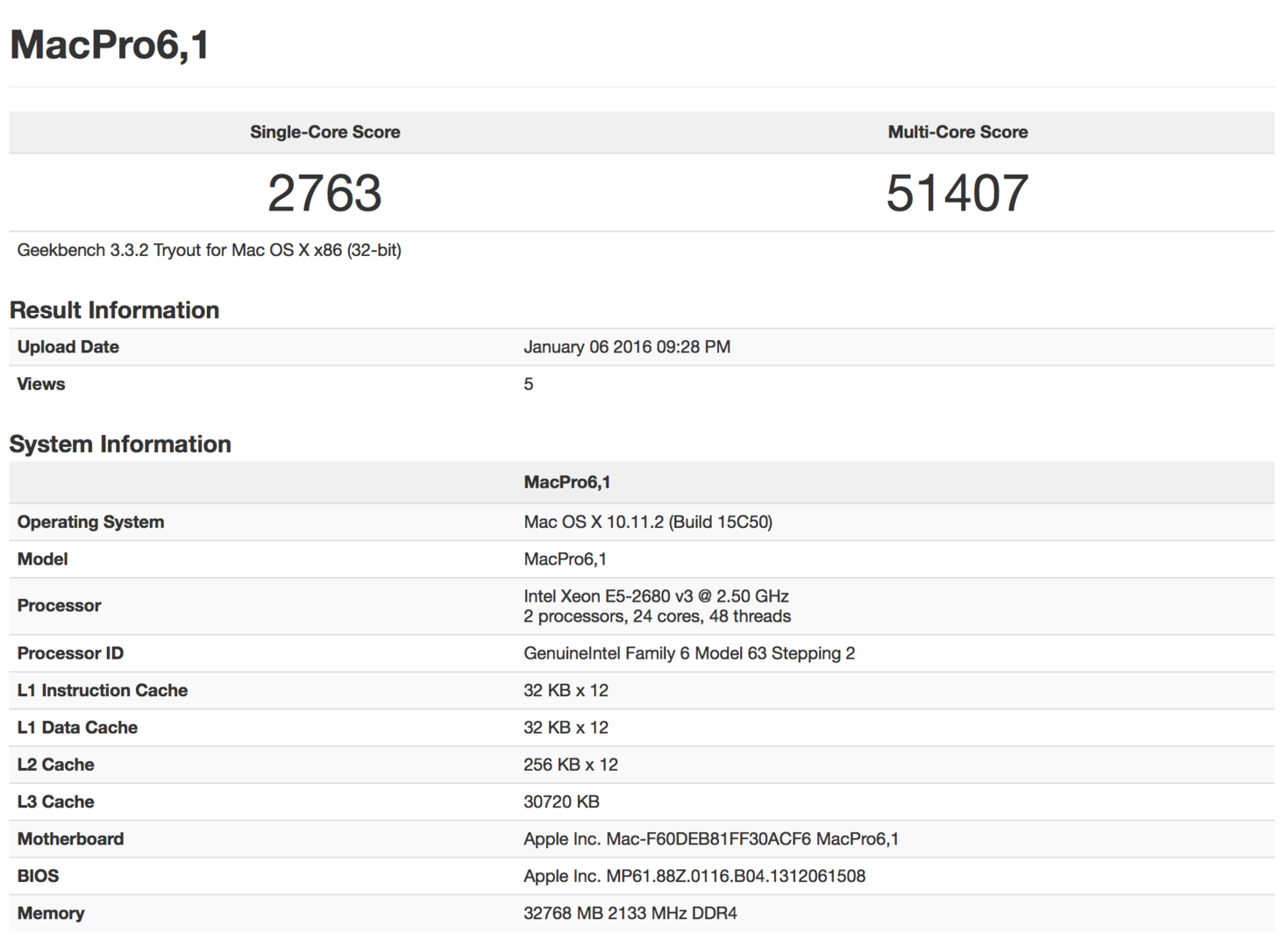The height and width of the screenshot is (947, 1288).
Task: Click the Memory label
Action: 51,914
